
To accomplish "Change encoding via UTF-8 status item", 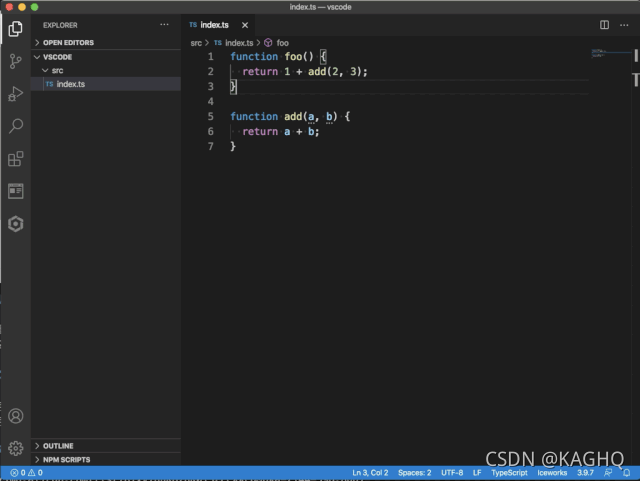I will pos(452,473).
